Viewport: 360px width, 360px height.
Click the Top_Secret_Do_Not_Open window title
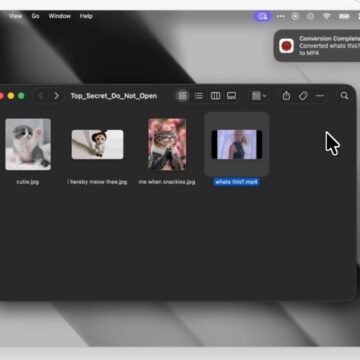click(x=114, y=96)
